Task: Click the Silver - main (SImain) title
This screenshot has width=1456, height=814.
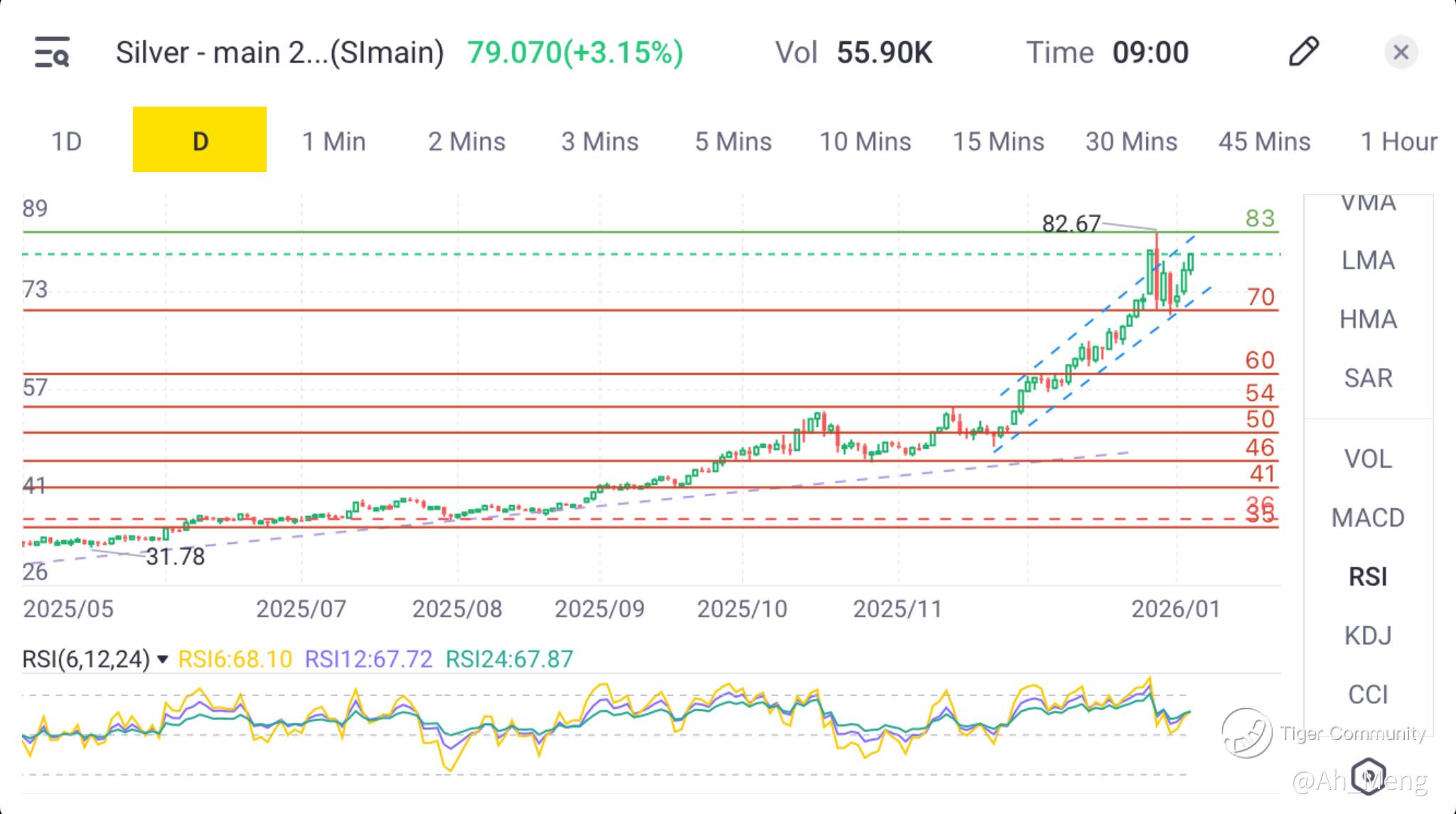Action: [279, 53]
